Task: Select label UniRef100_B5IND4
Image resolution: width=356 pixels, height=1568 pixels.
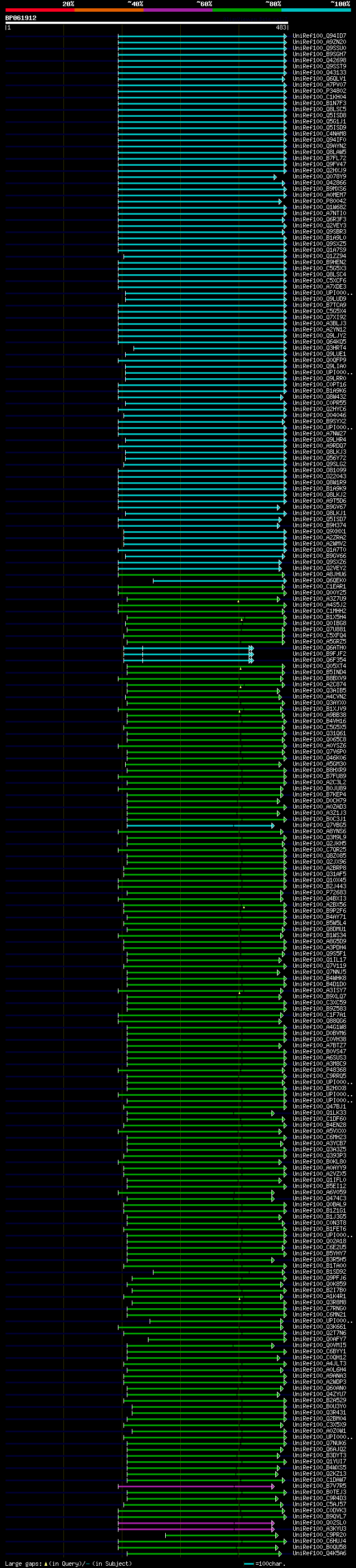Action: [x=319, y=672]
